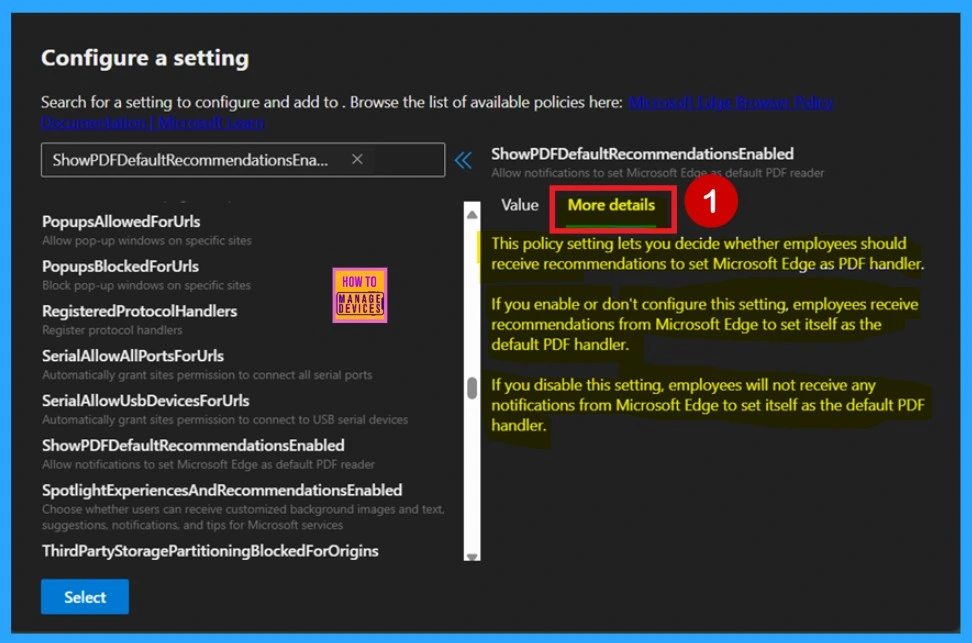Select the PopupsBlockedForUrls setting
The height and width of the screenshot is (643, 972).
coord(120,266)
